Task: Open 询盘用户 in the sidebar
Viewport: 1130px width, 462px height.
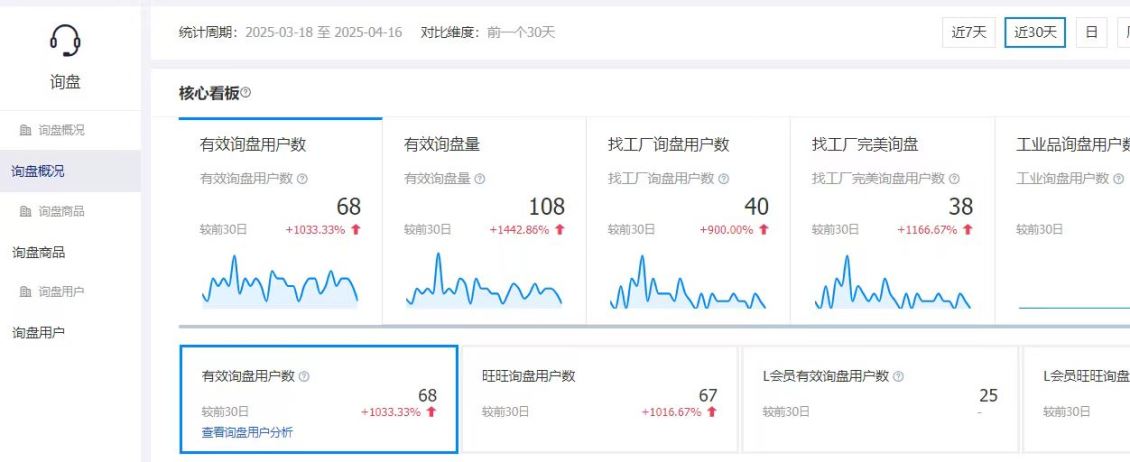Action: [38, 332]
